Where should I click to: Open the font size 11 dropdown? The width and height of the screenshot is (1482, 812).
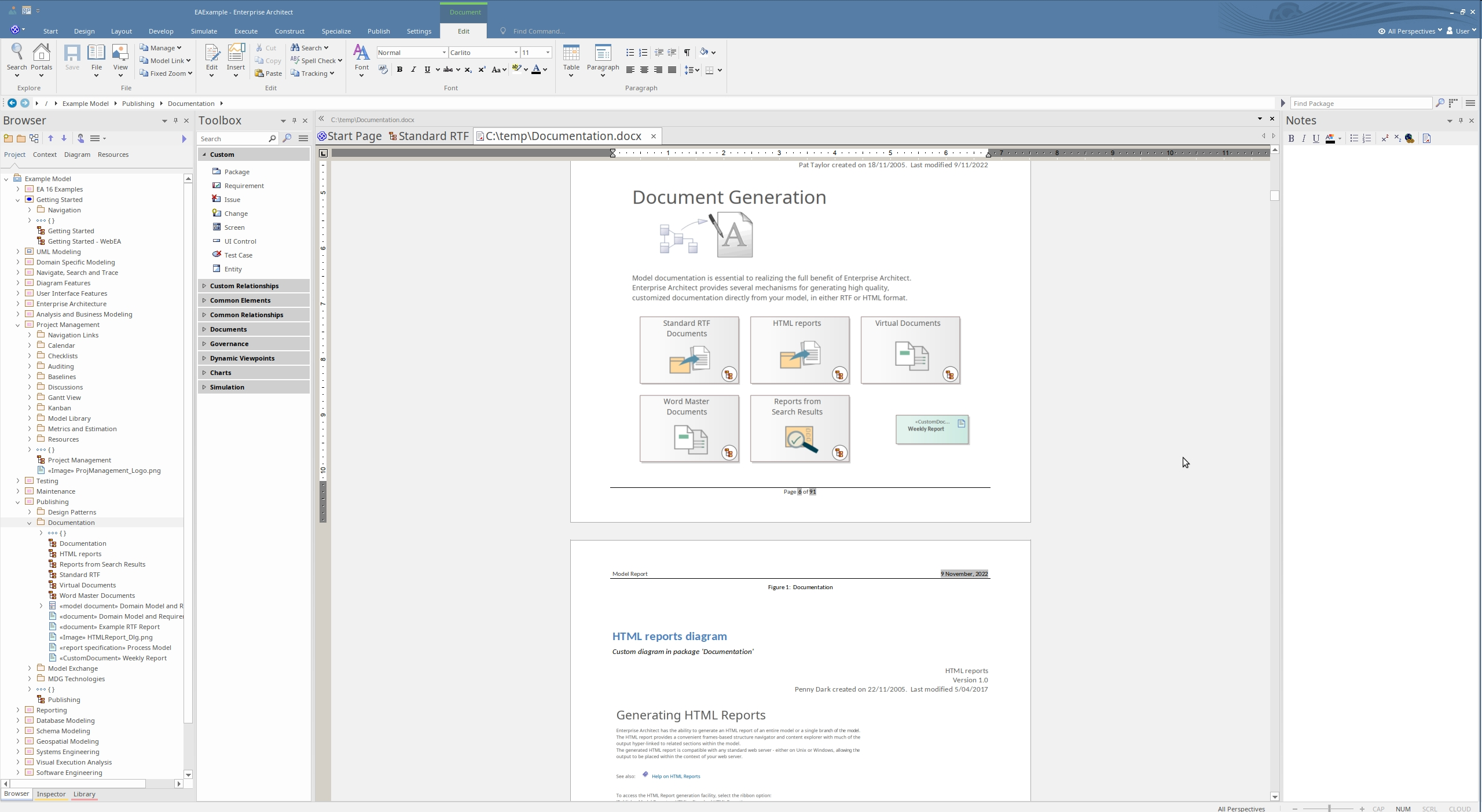click(548, 53)
